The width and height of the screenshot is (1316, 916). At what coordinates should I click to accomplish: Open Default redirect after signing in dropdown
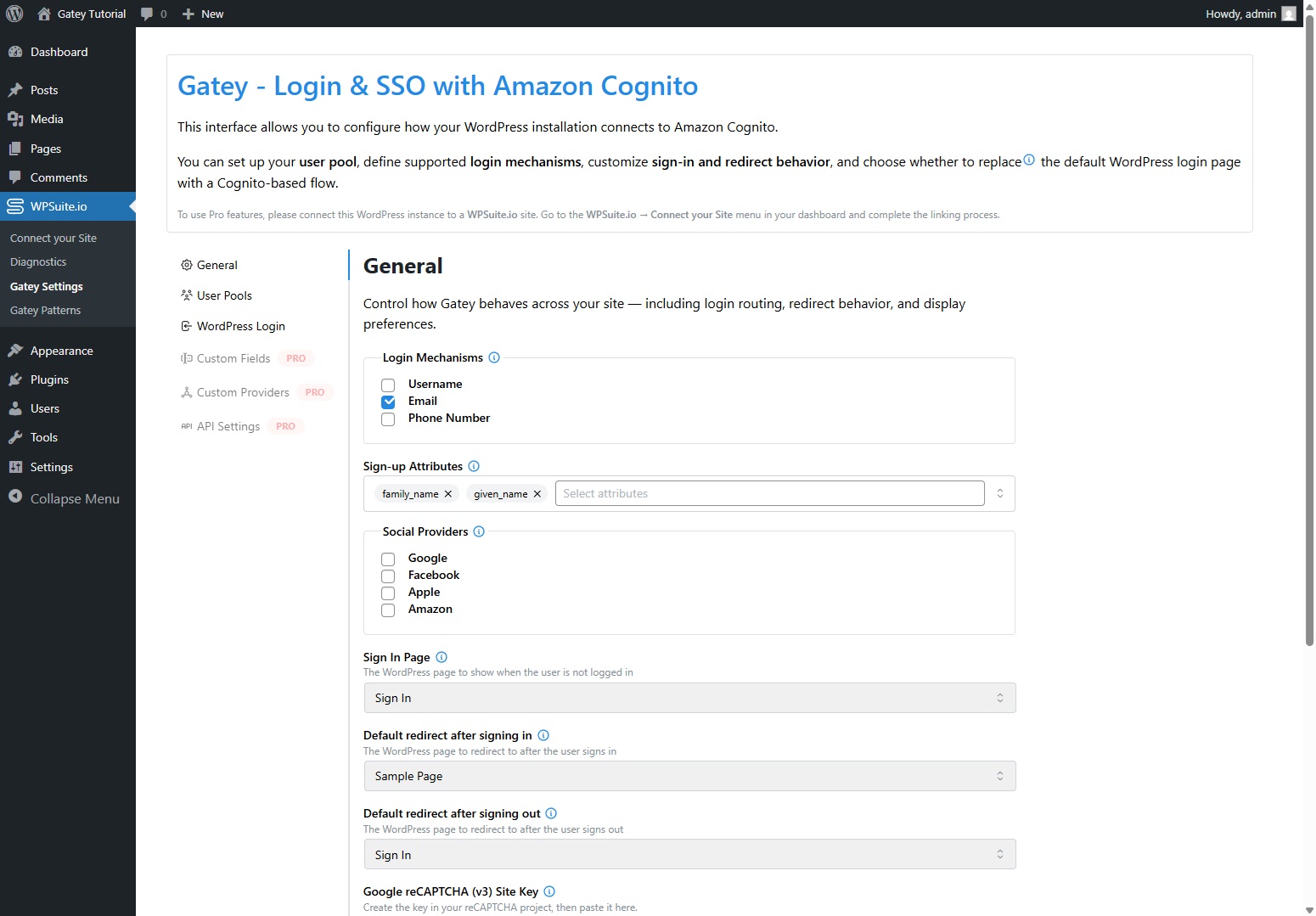689,776
